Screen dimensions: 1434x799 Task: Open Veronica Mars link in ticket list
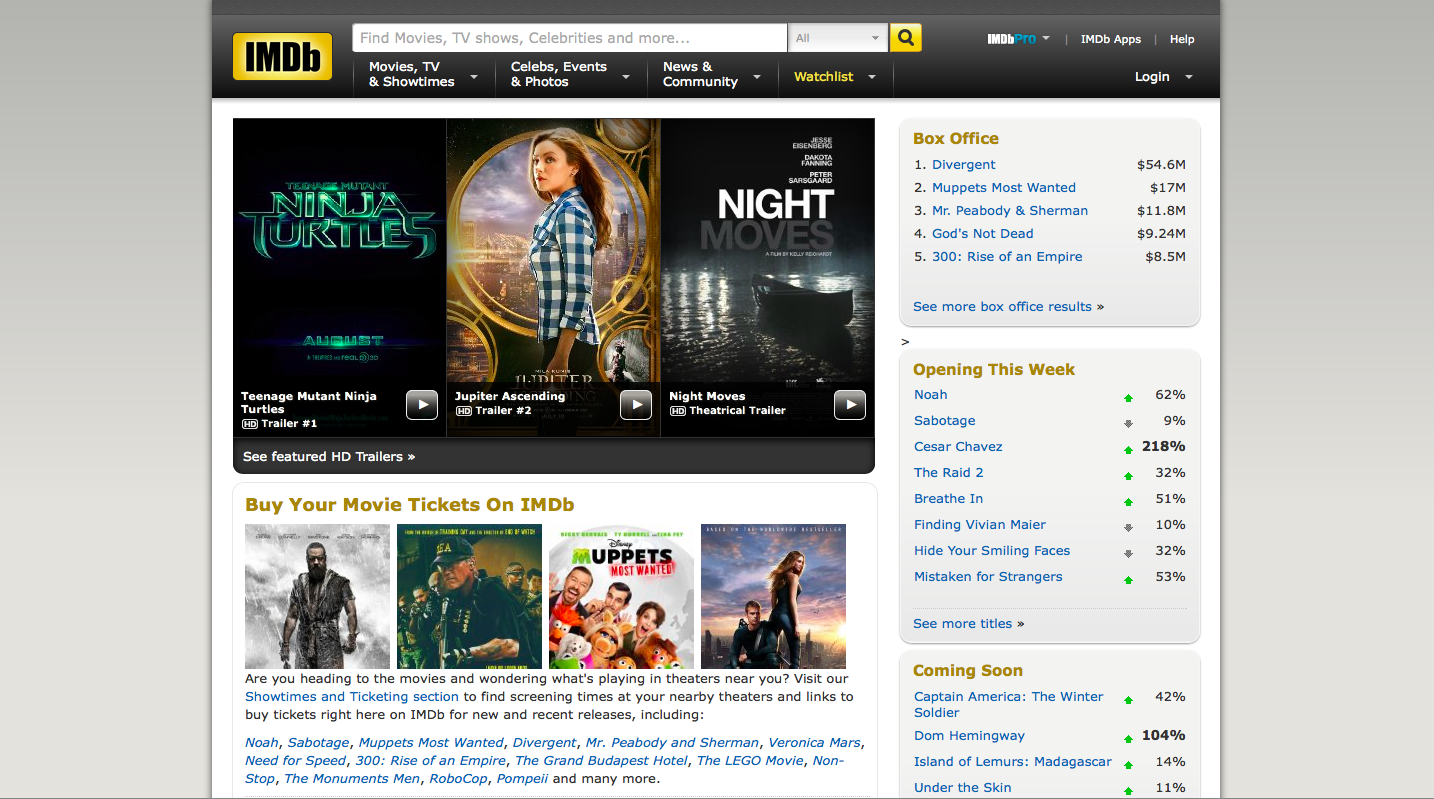click(x=815, y=742)
